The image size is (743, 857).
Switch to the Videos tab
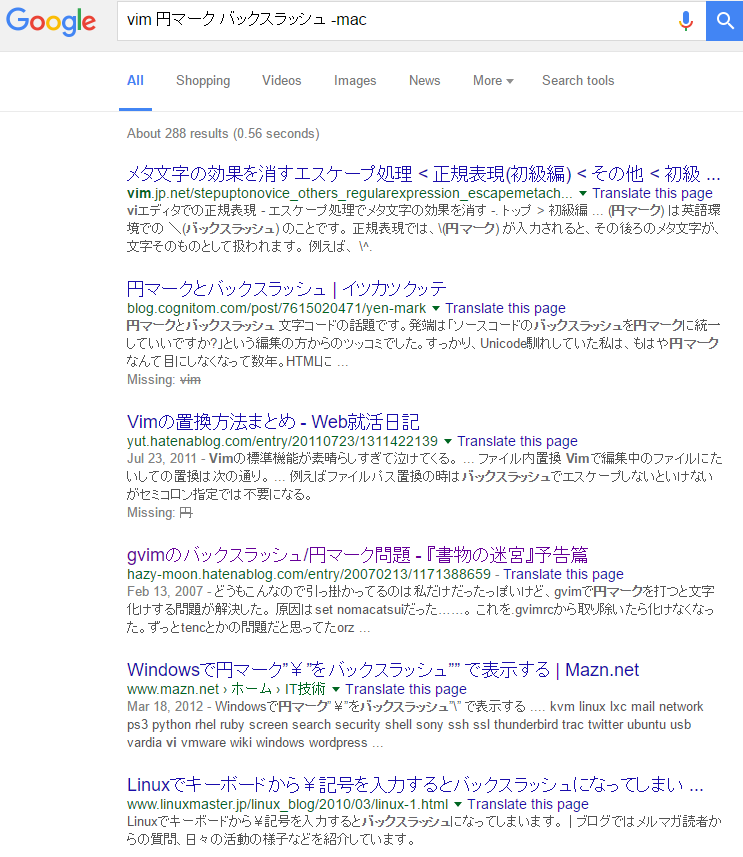pos(282,81)
